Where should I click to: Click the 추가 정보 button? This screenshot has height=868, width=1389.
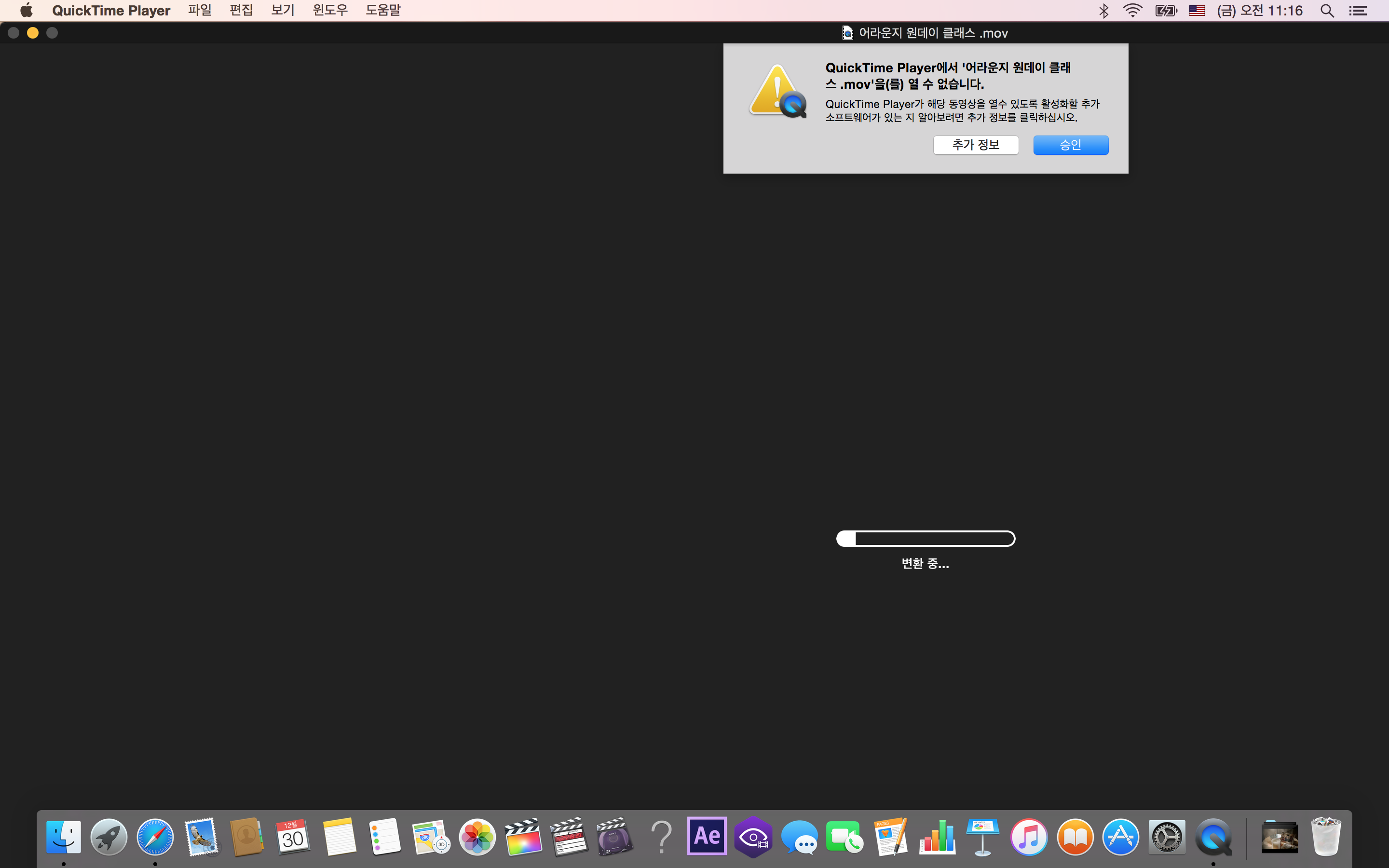(976, 145)
